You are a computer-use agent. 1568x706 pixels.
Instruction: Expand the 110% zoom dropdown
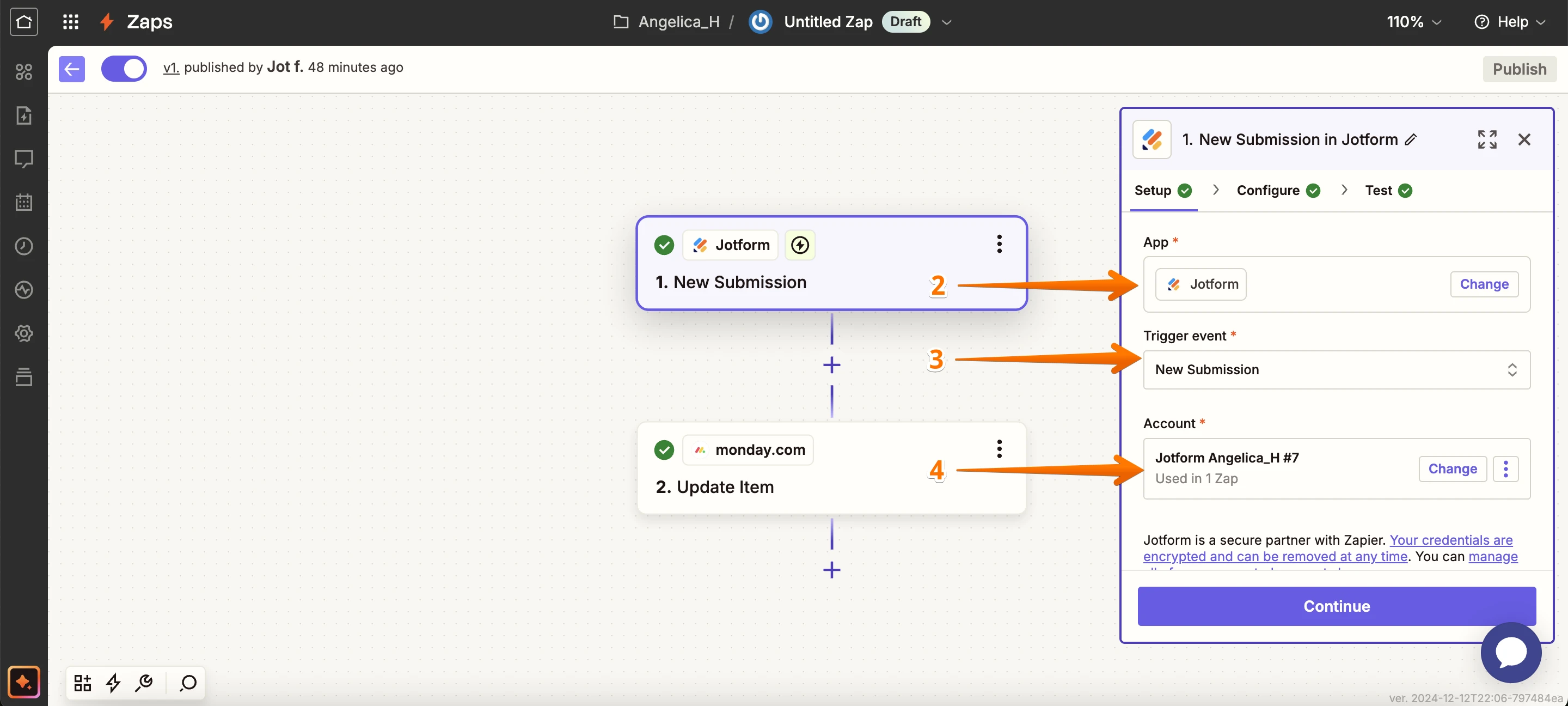[1413, 22]
